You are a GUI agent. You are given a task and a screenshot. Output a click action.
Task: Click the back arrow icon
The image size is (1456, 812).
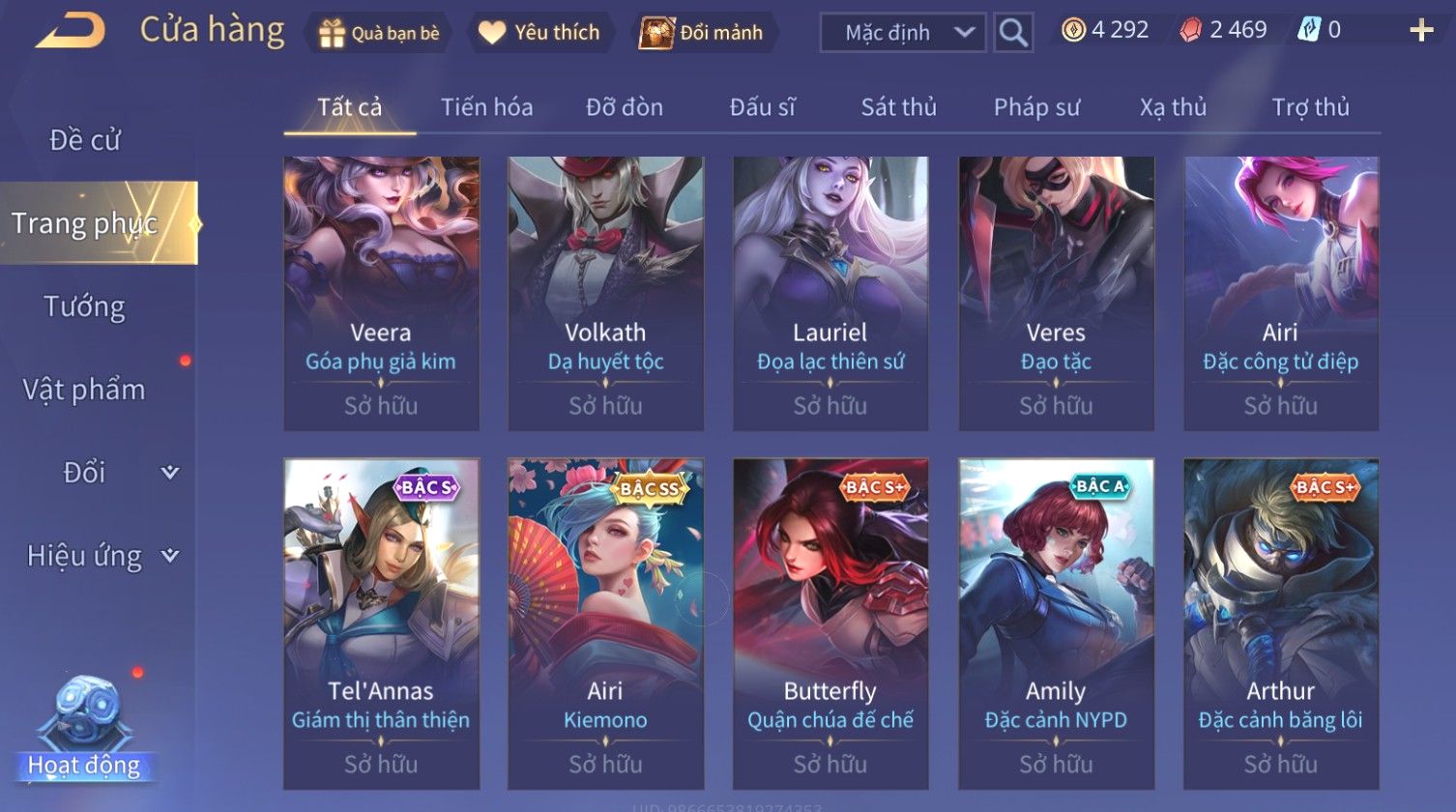(71, 31)
